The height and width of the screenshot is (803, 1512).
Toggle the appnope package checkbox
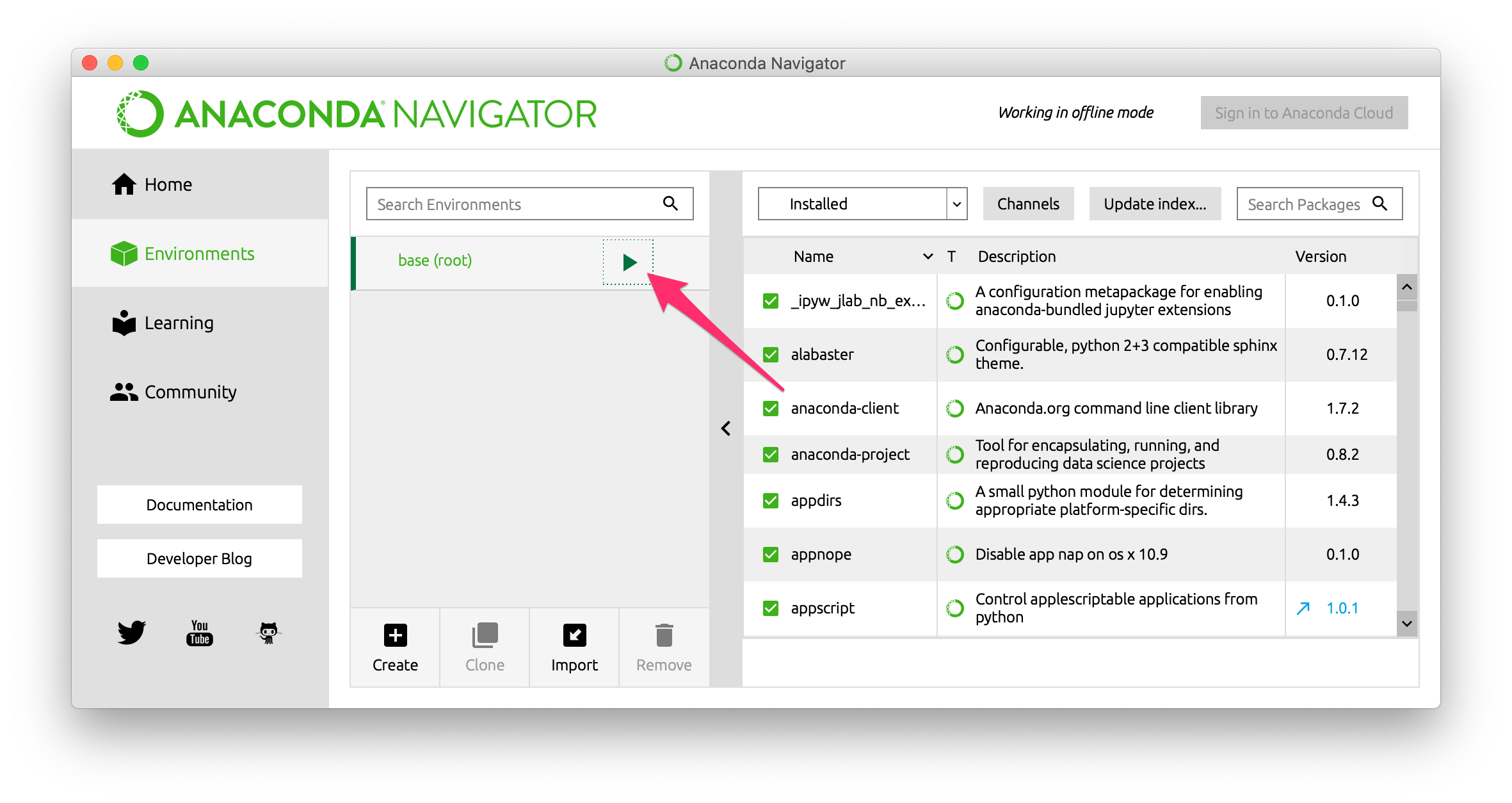coord(771,554)
